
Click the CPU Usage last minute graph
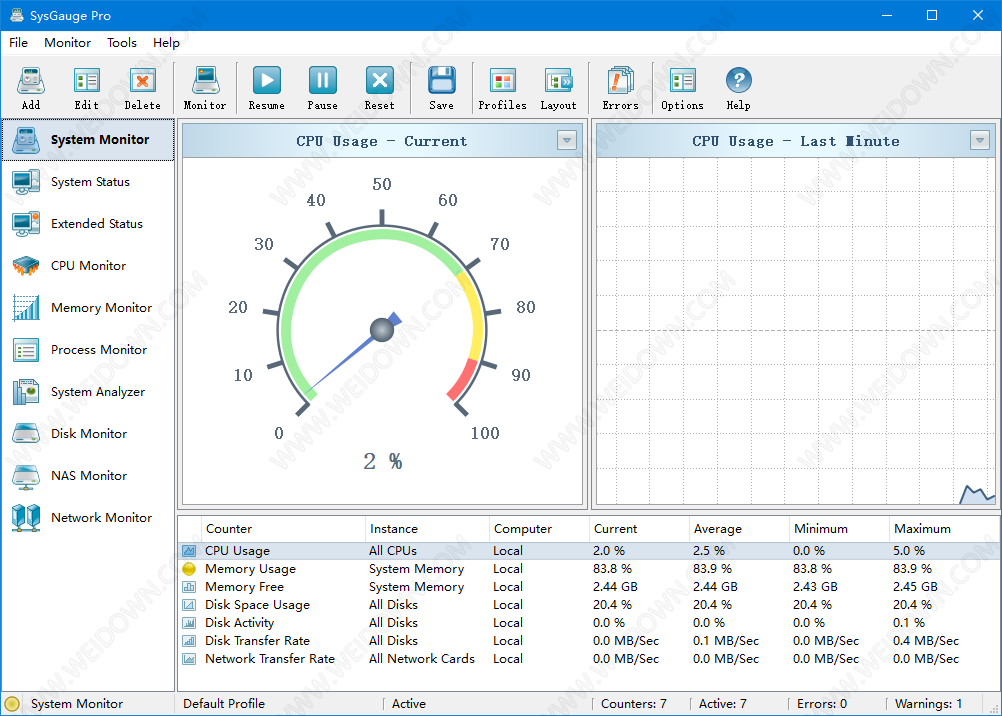pyautogui.click(x=796, y=331)
